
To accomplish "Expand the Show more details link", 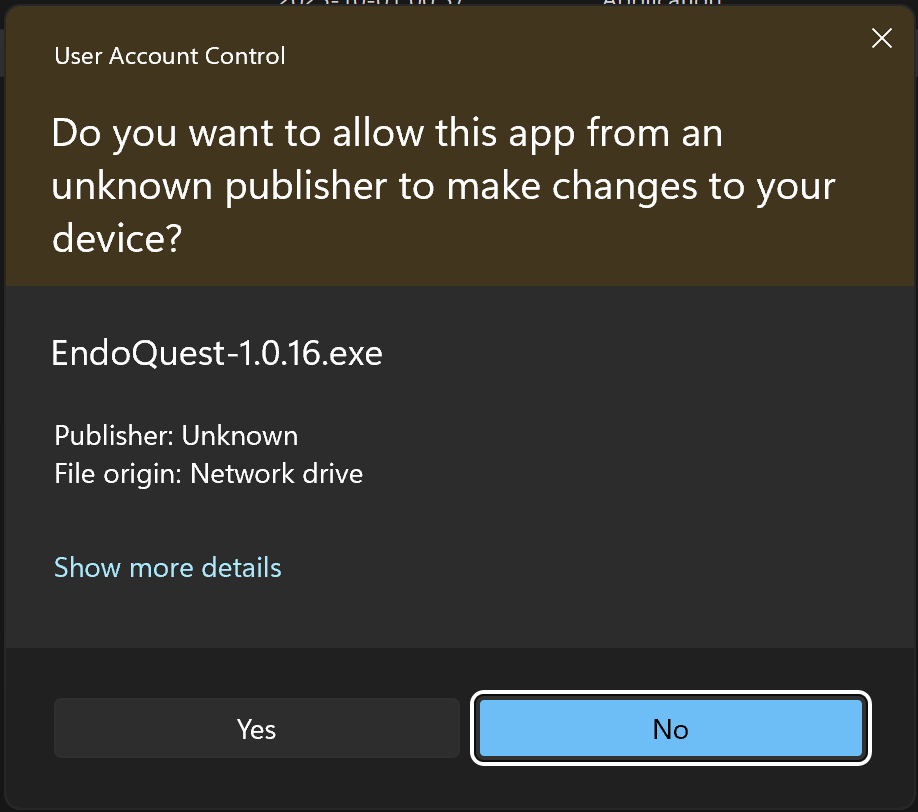I will tap(168, 568).
